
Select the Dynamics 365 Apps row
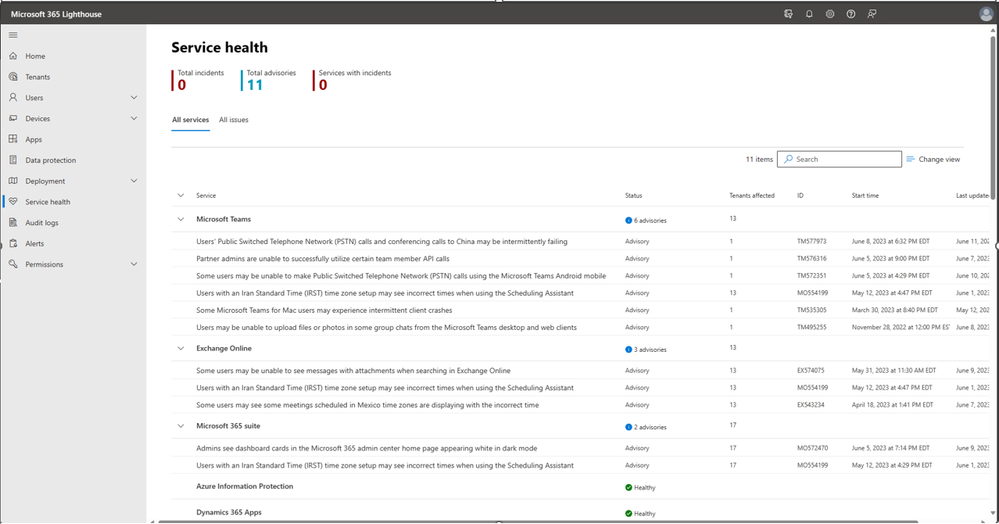click(x=580, y=513)
